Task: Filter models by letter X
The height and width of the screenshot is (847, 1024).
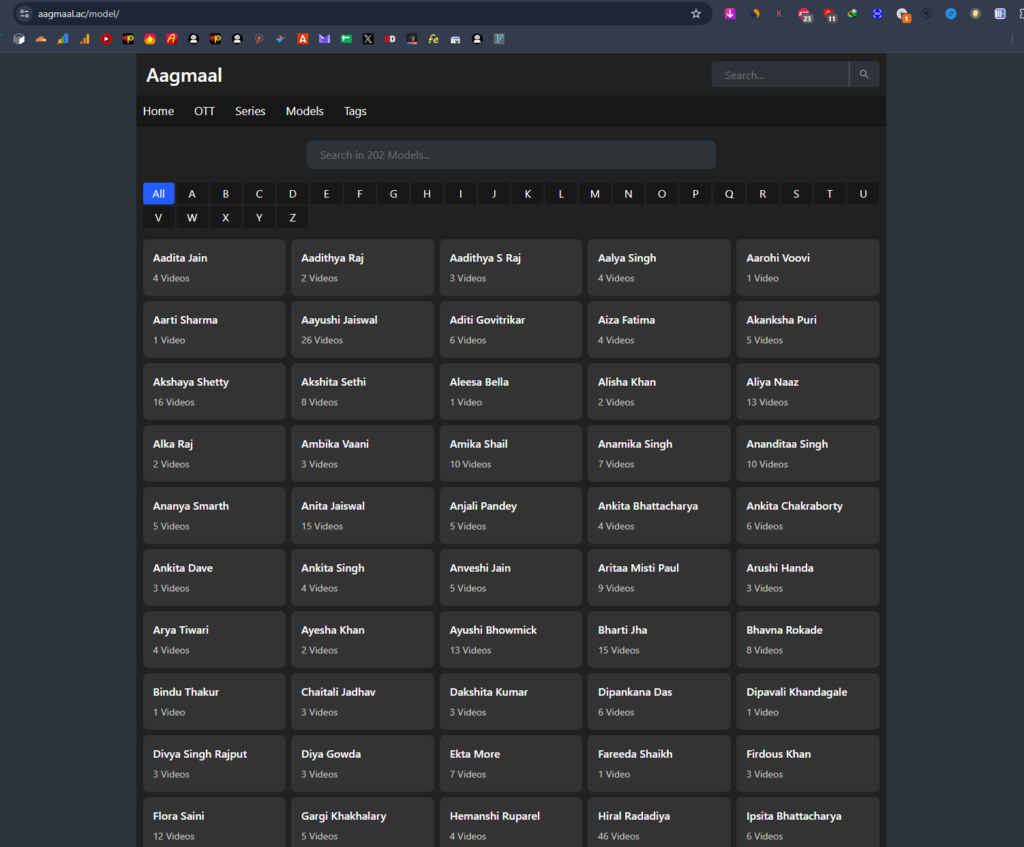Action: 225,218
